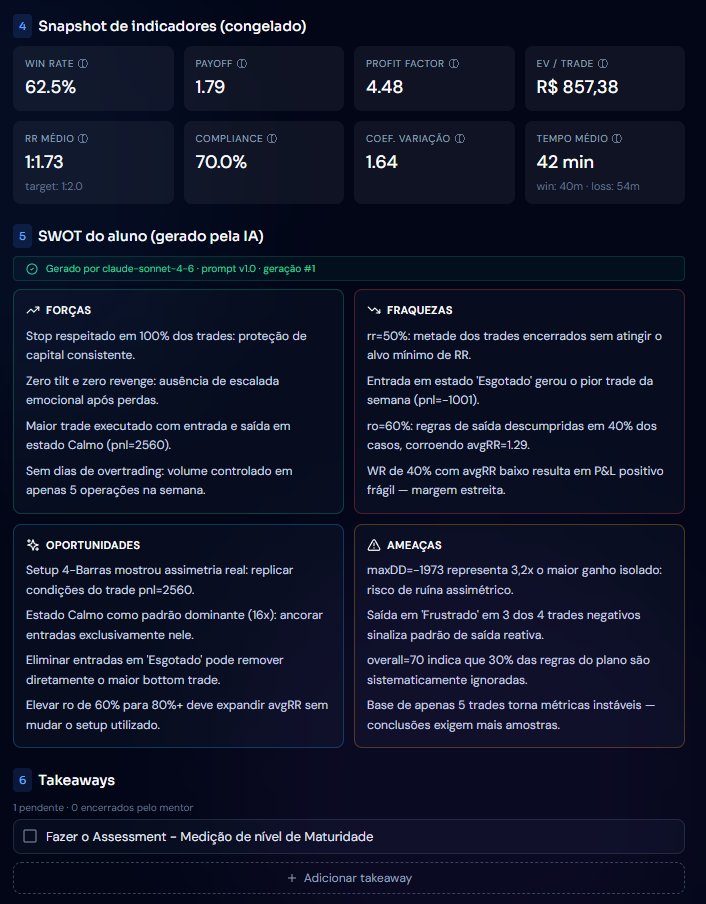
Task: Click the sparkles icon beside OPORTUNIDADES
Action: pos(33,545)
